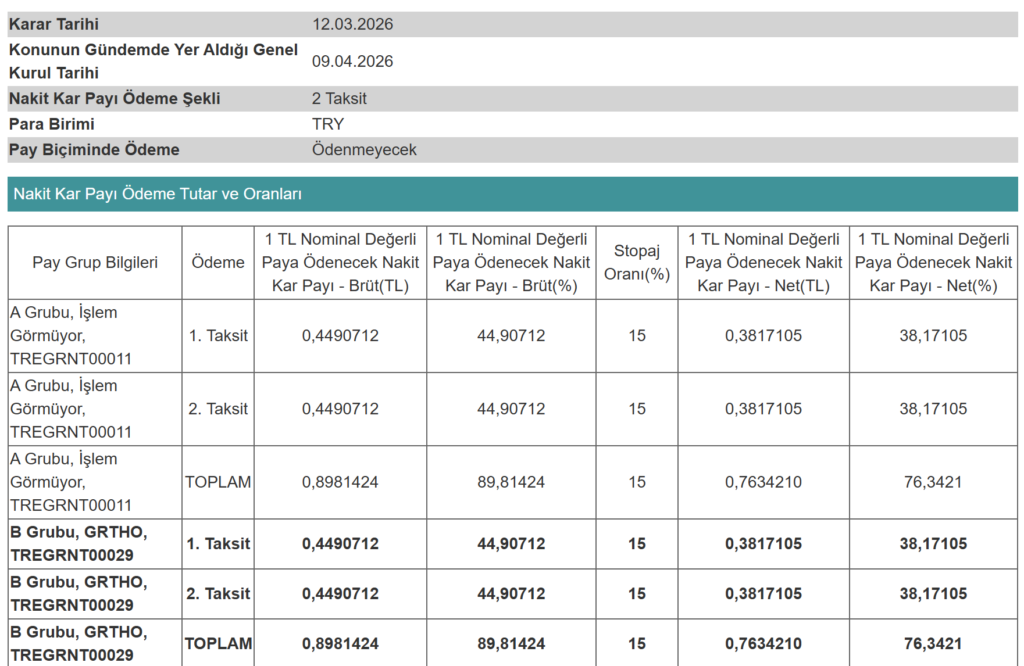Click 'Nakit Kar Payı Ödeme Tutar ve Oranları' header
This screenshot has height=666, width=1024.
coord(157,194)
